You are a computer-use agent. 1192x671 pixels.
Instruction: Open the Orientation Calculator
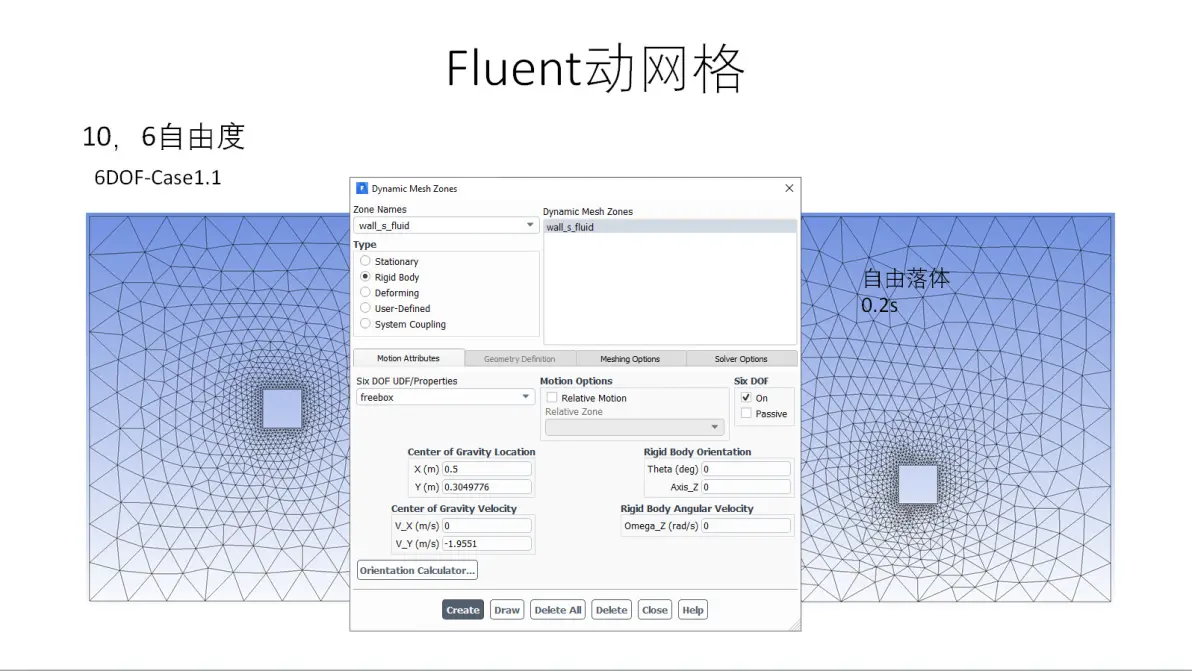coord(417,571)
